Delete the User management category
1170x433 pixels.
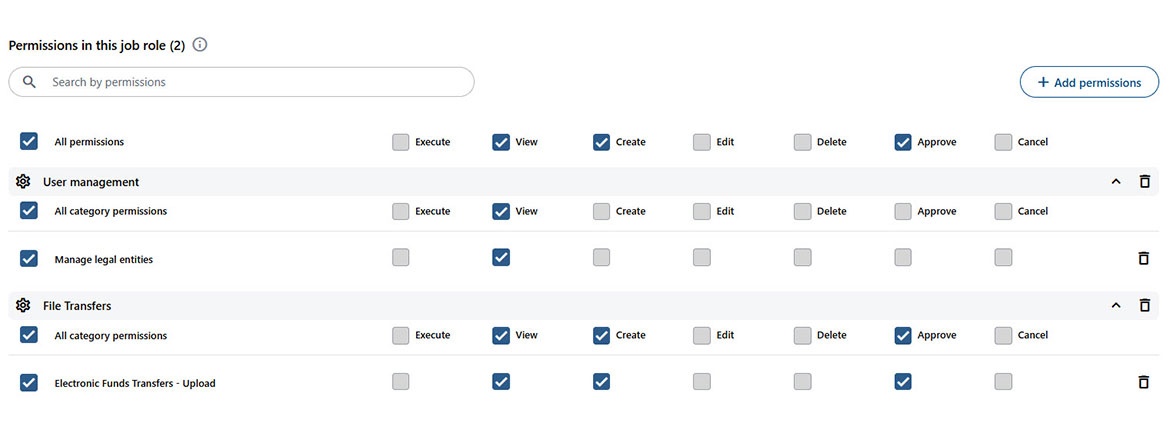coord(1145,182)
